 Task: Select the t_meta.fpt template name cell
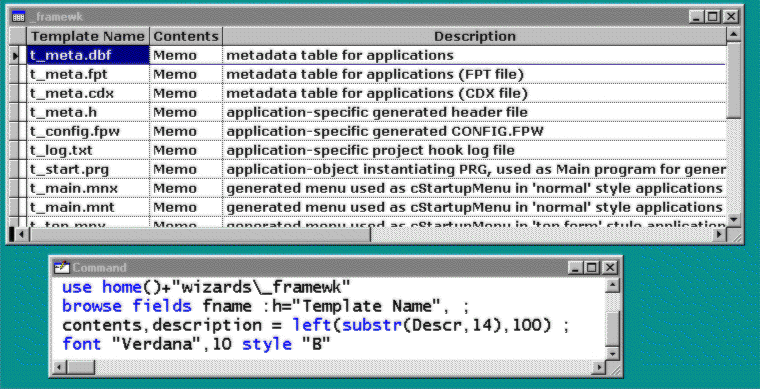click(x=88, y=74)
